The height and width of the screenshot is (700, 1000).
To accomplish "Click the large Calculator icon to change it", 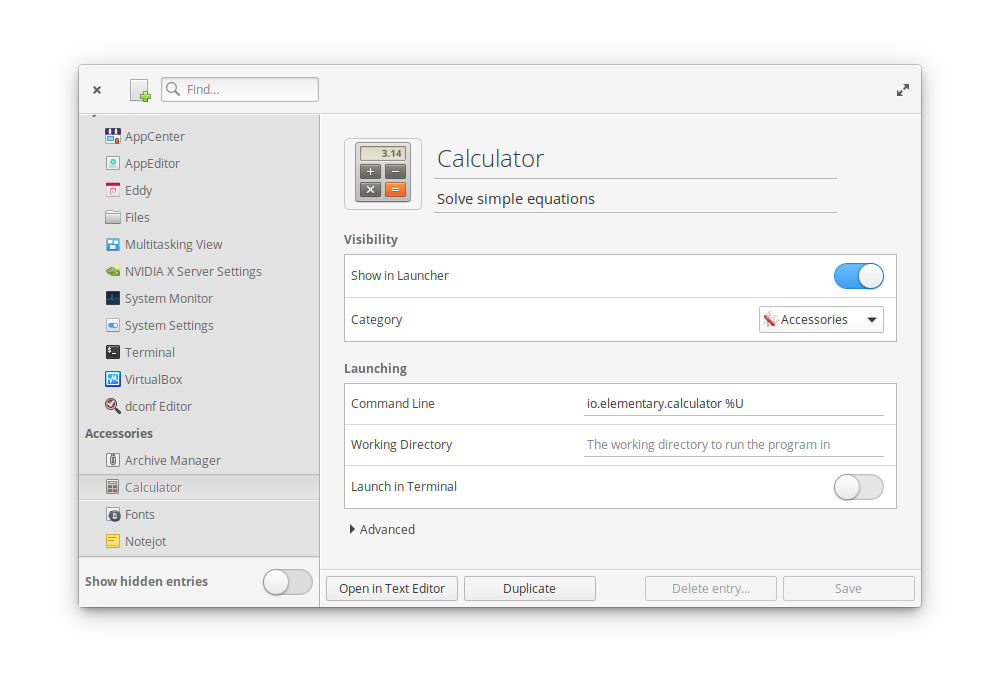I will [x=383, y=173].
